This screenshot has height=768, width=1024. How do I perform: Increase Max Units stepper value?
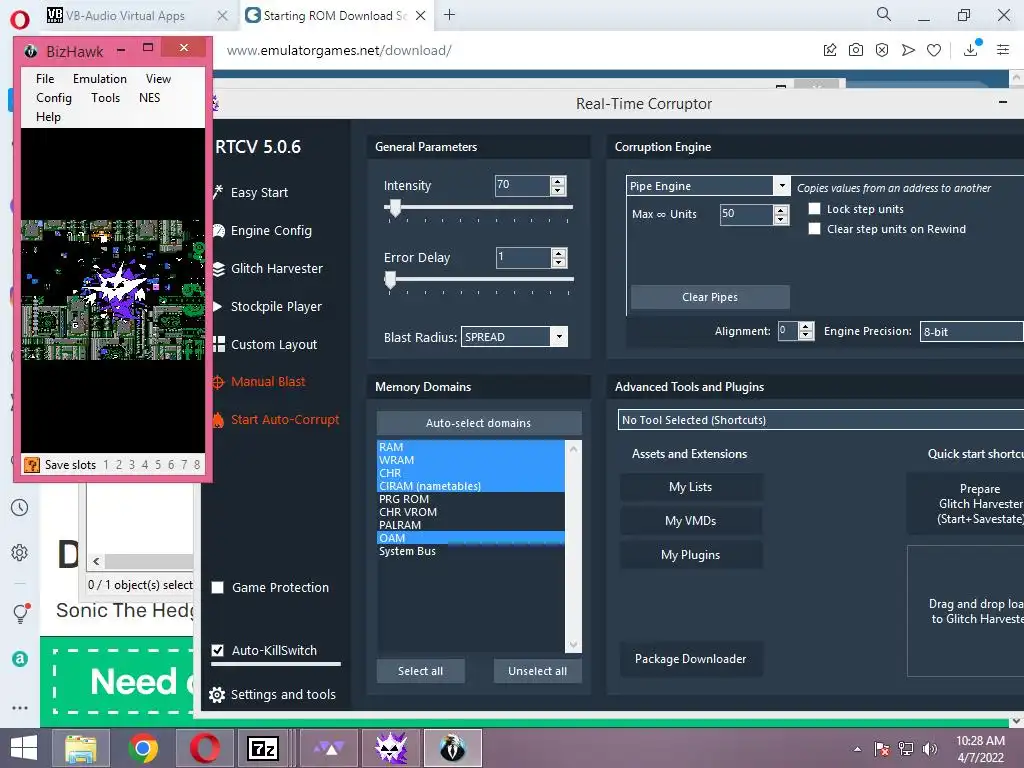pyautogui.click(x=780, y=210)
